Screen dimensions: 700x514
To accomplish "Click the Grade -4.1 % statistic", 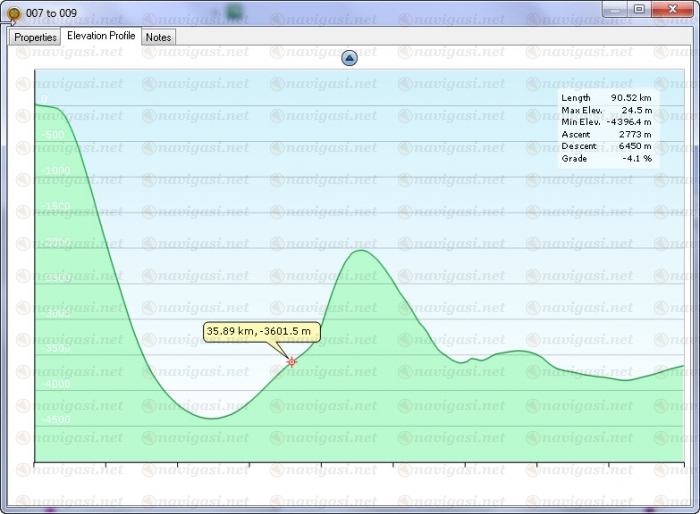I will [606, 158].
